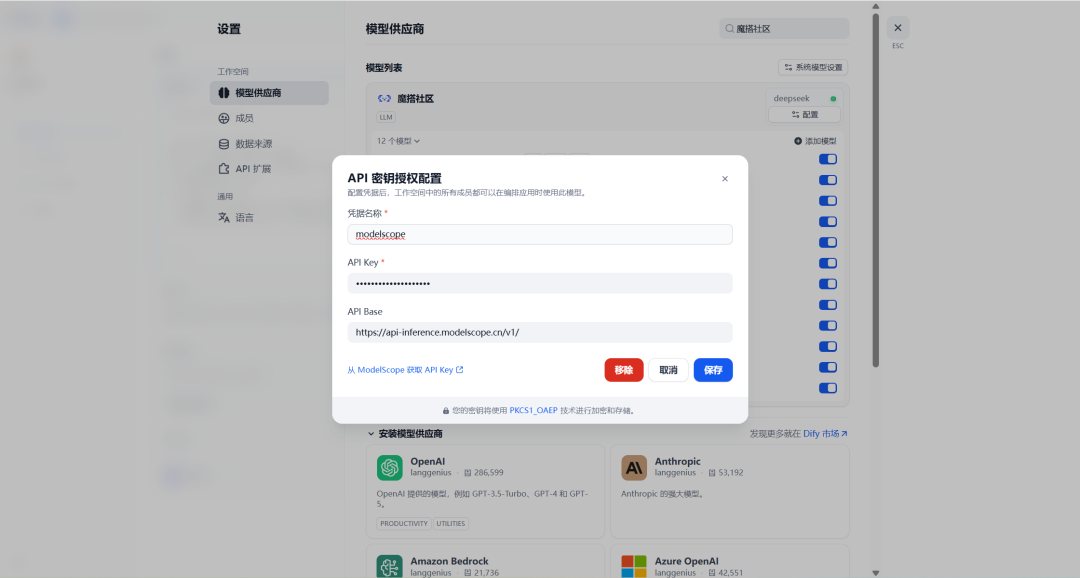
Task: Toggle the second model switch
Action: [828, 180]
